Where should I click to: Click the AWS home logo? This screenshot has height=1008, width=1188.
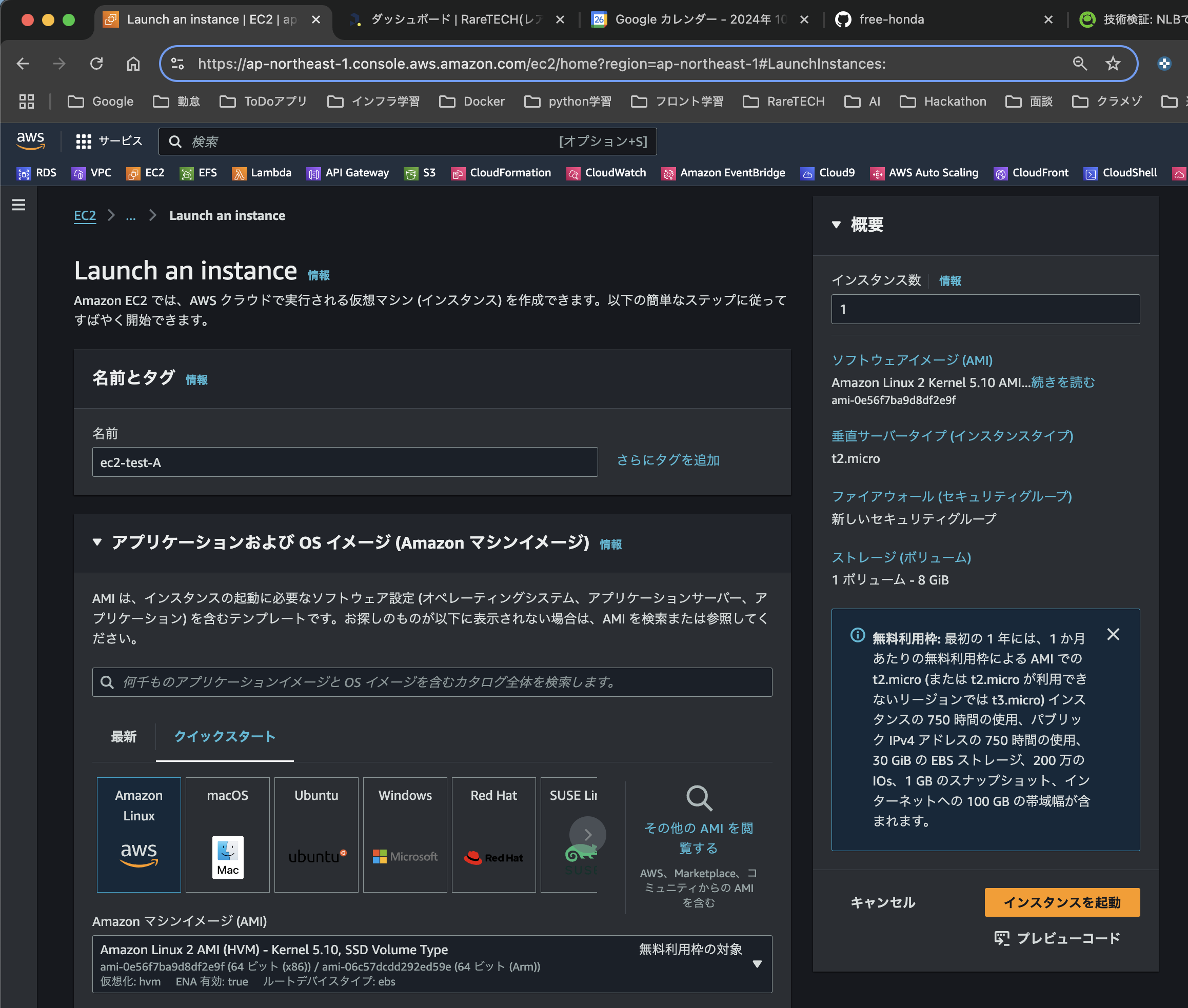31,140
